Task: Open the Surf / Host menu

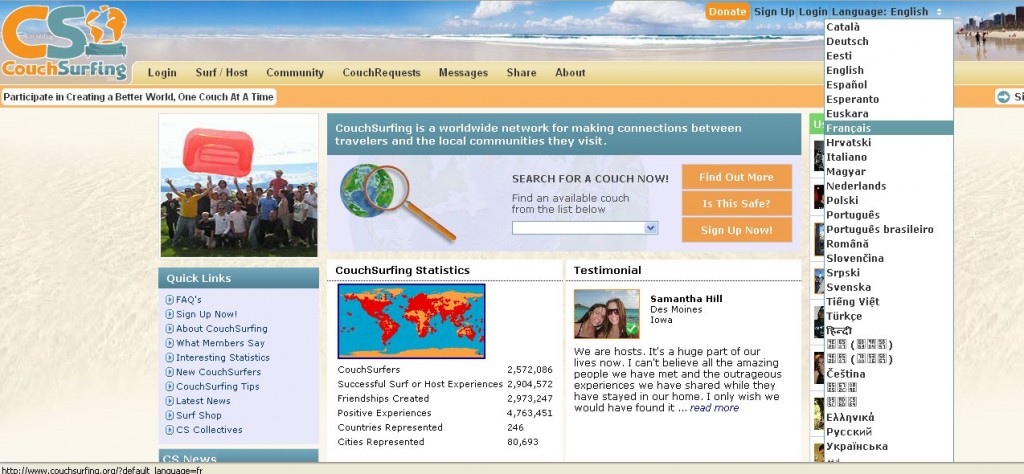Action: click(x=221, y=73)
